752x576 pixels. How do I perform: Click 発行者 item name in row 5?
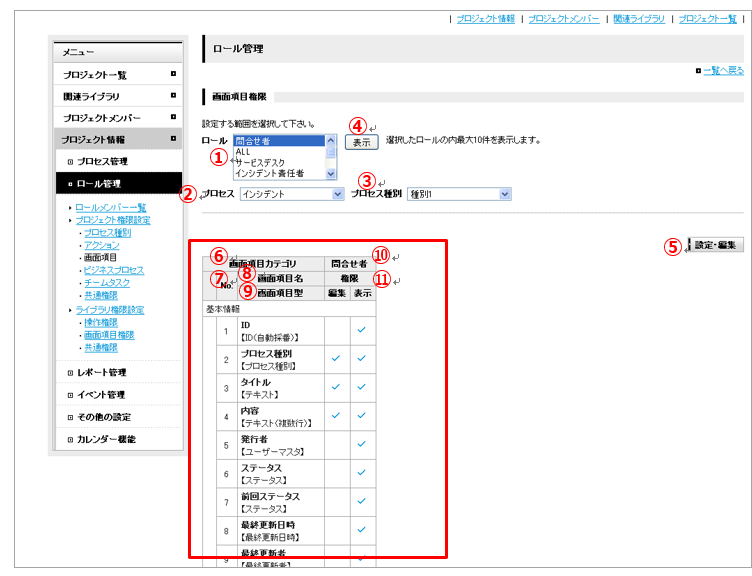tap(254, 439)
